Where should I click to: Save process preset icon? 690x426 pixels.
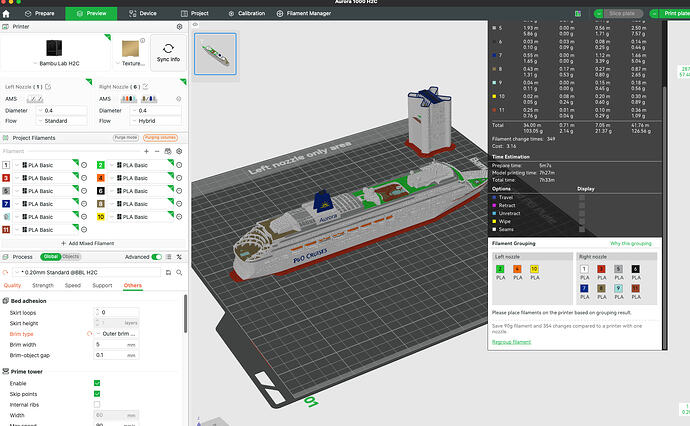pos(168,273)
